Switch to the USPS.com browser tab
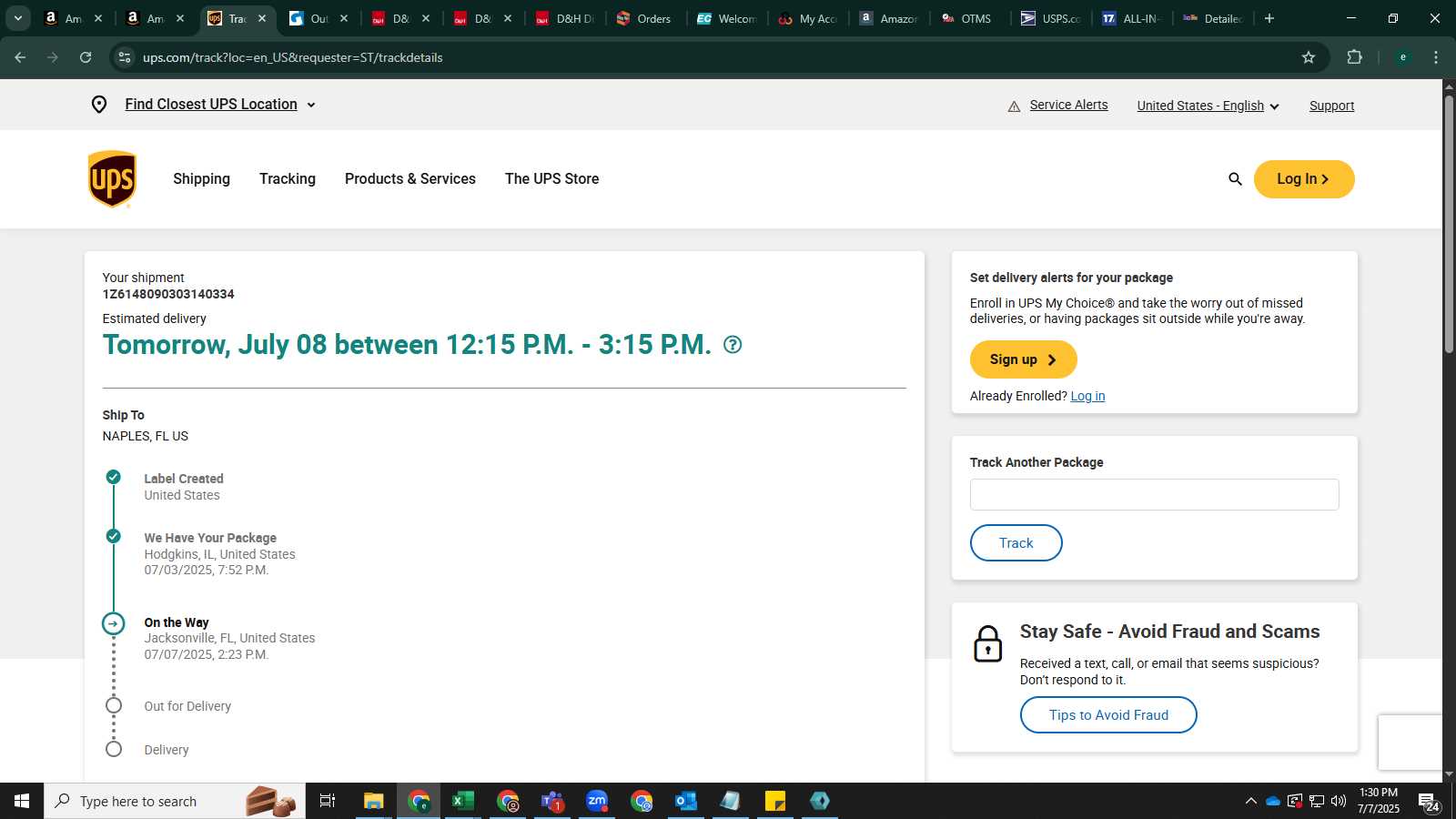Screen dimensions: 1456x819 1051,18
